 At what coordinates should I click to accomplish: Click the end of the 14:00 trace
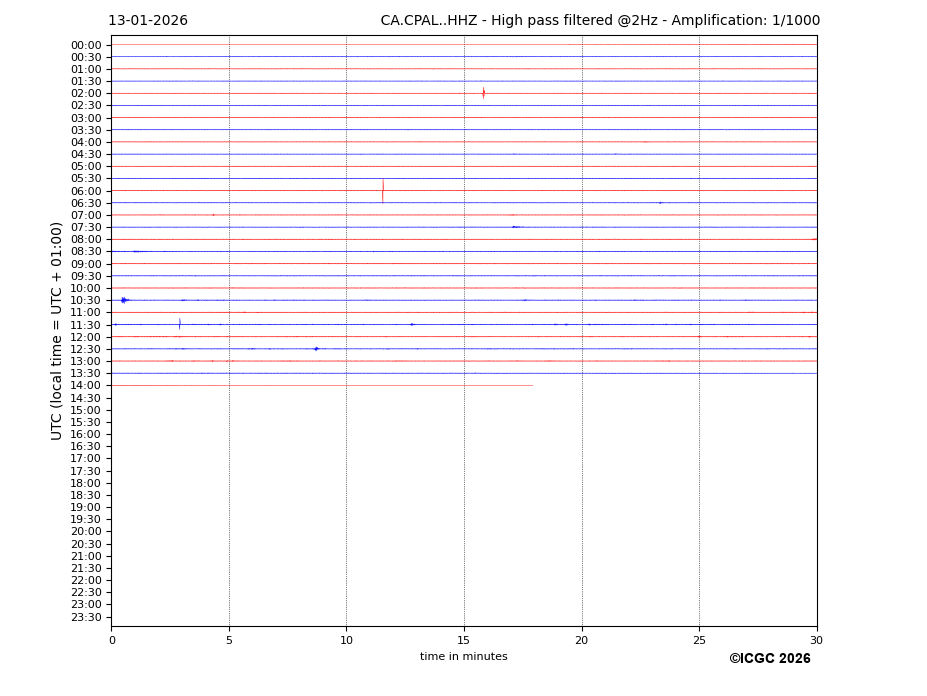pos(532,385)
